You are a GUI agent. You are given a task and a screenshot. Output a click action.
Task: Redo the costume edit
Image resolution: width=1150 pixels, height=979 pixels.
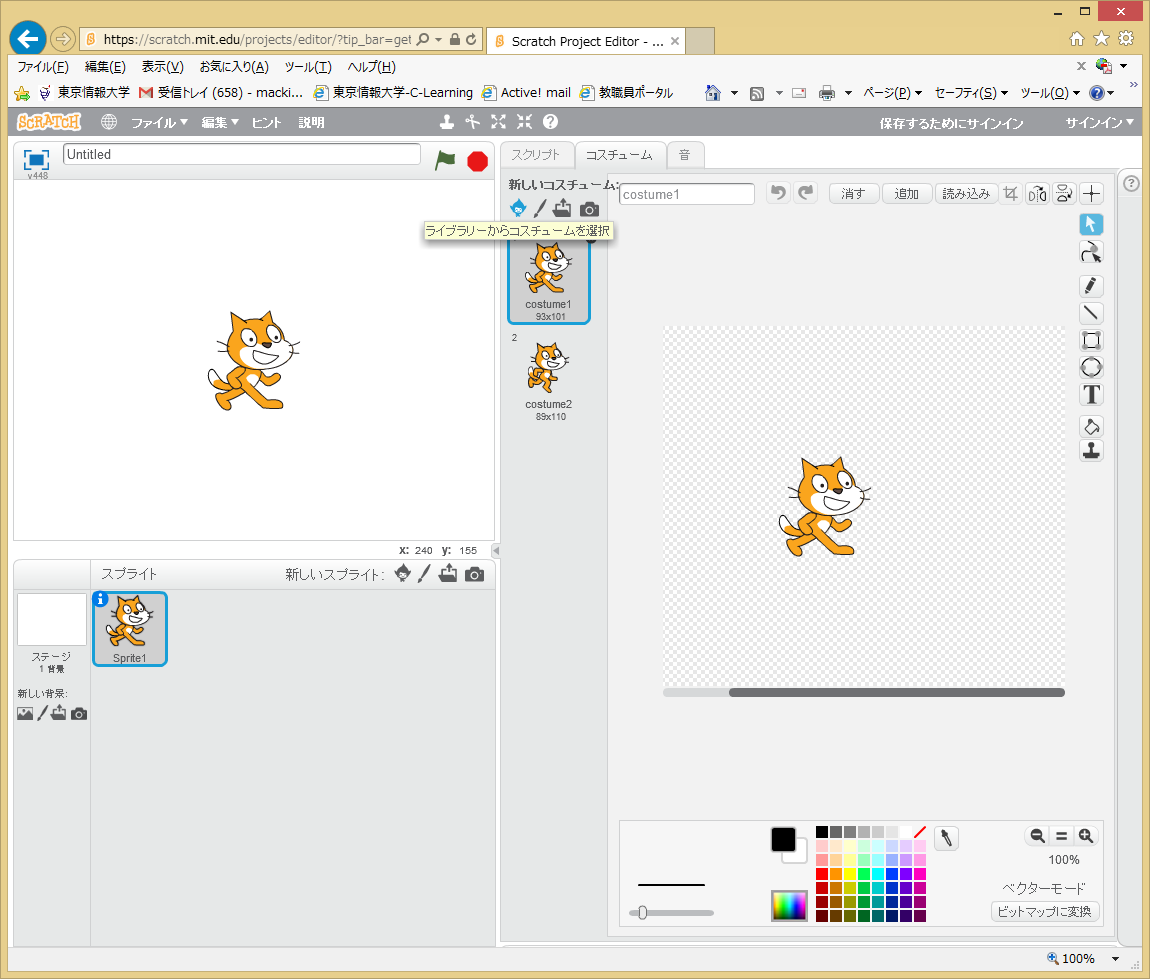click(806, 193)
